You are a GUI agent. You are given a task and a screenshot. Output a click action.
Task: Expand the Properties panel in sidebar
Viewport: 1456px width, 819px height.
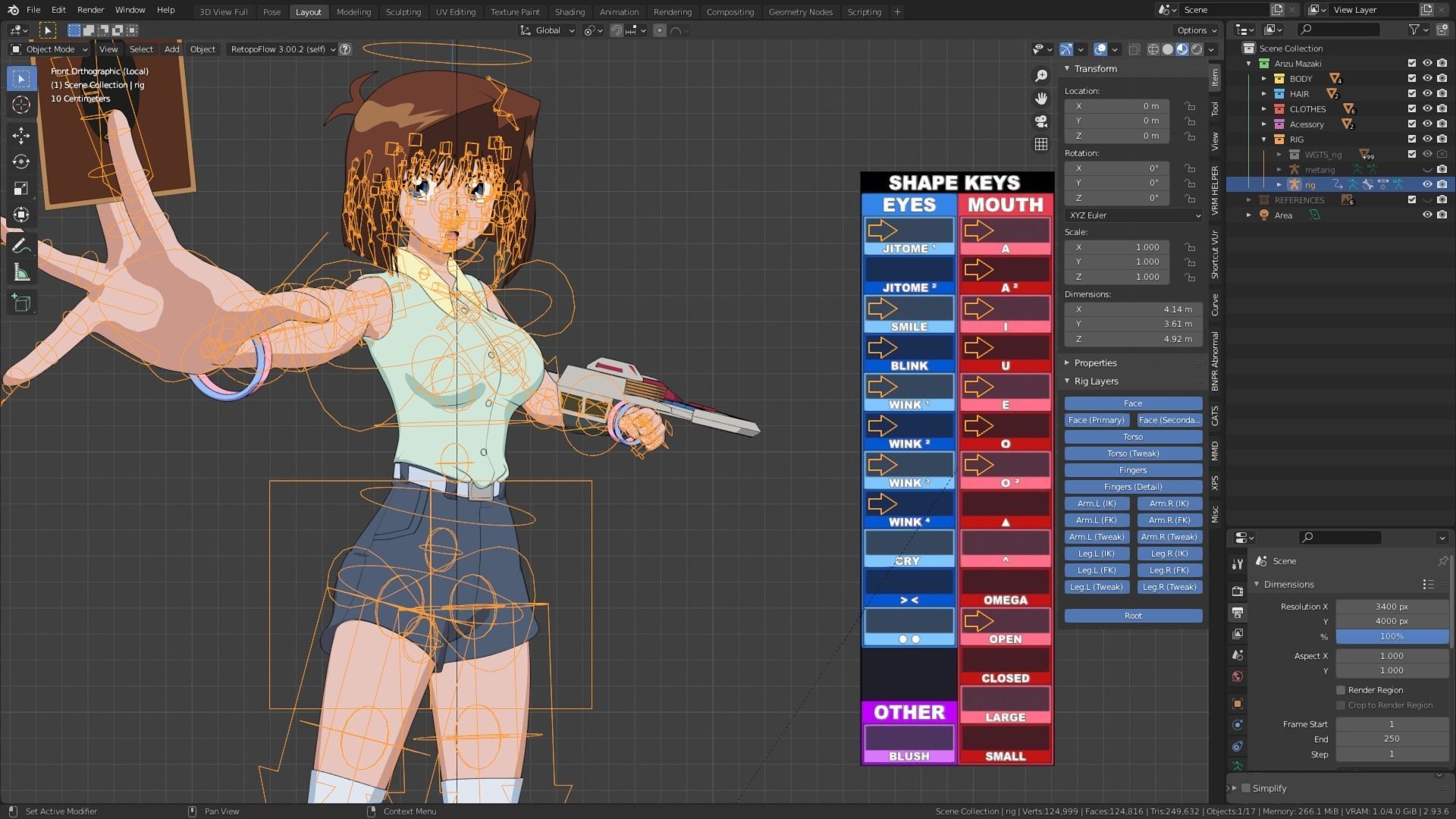click(x=1067, y=363)
